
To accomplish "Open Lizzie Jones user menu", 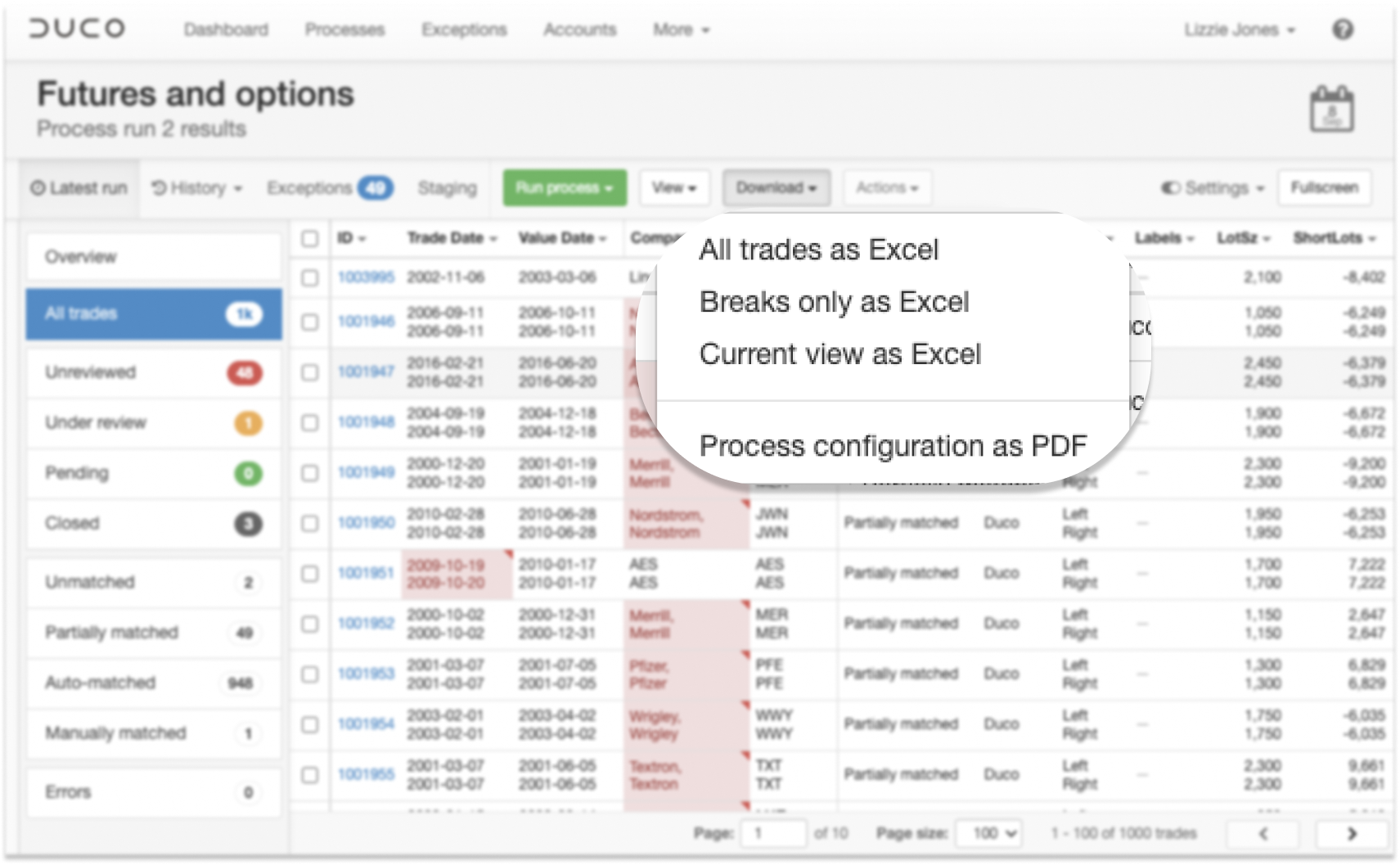I will pos(1239,29).
